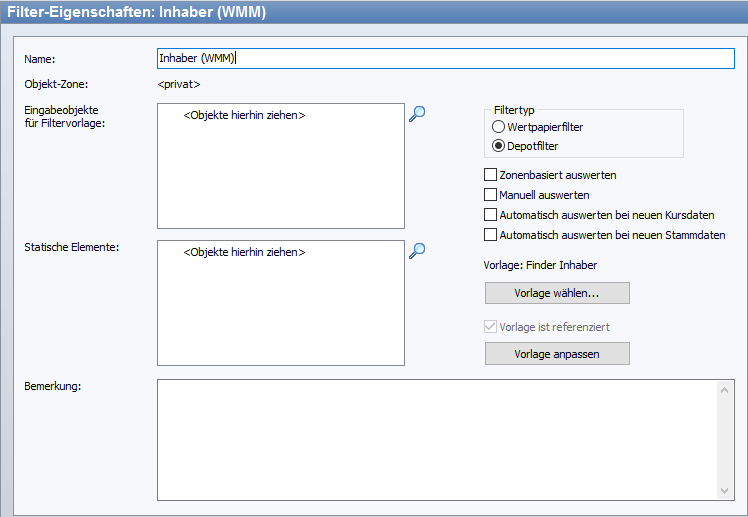Screen dimensions: 748x517
Task: Toggle automatic evaluation on new Kursdaten
Action: (x=491, y=215)
